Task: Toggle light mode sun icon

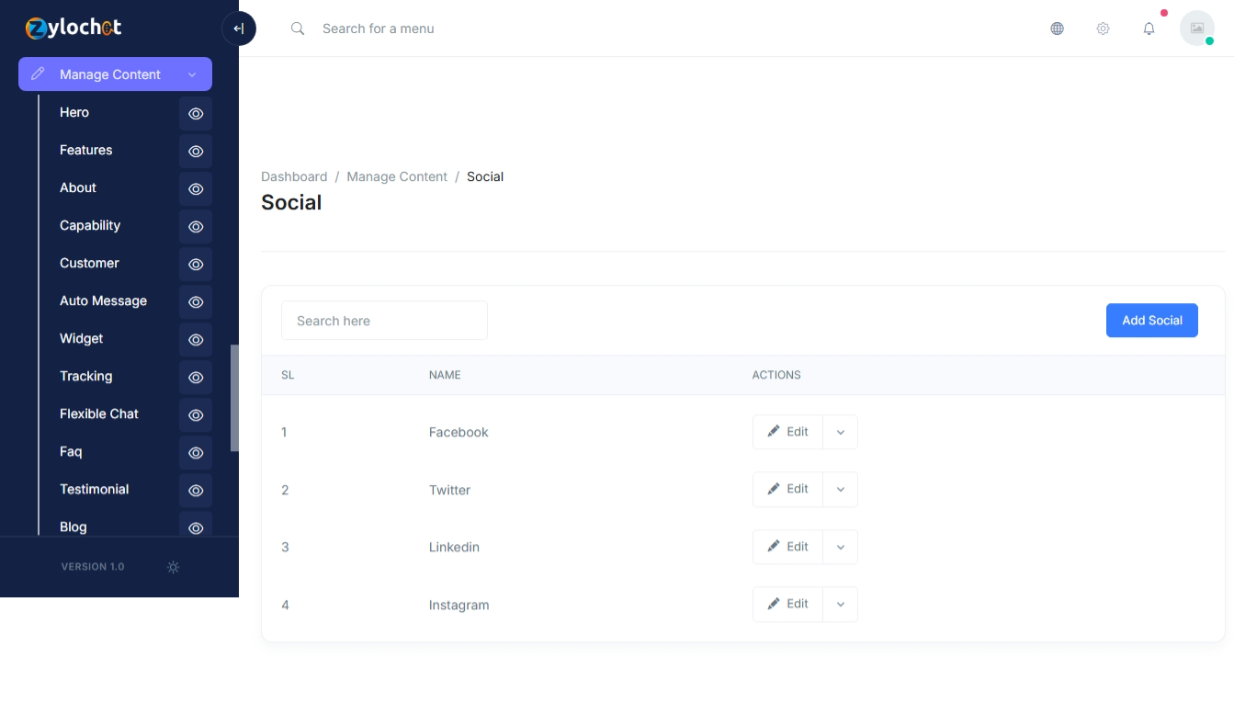Action: pos(173,567)
